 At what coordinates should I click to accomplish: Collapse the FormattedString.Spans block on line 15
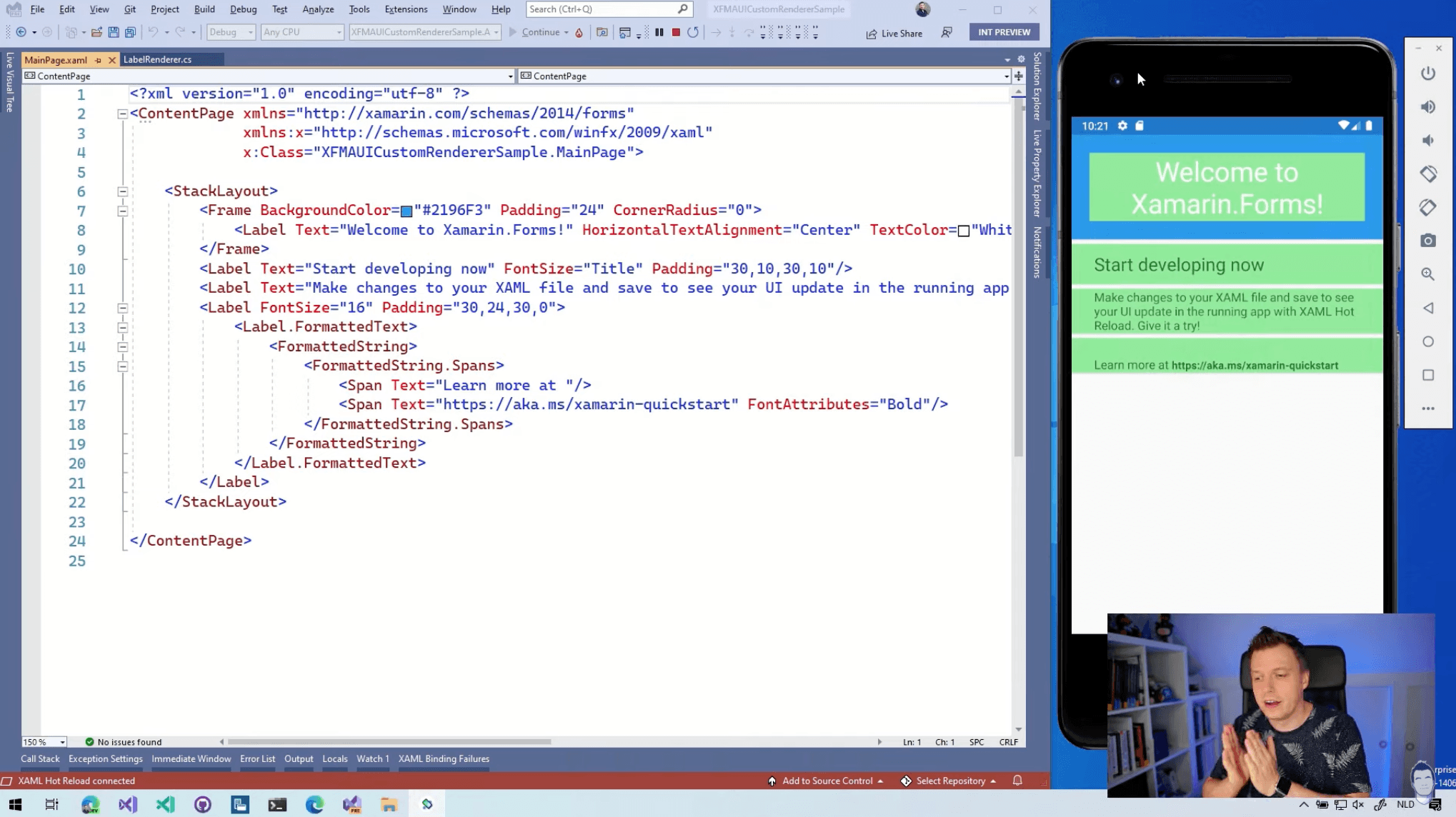[123, 366]
